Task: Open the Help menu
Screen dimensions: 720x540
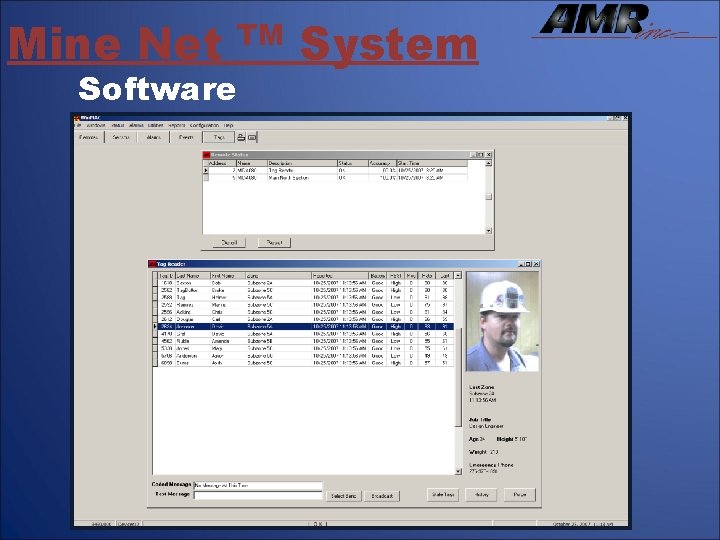Action: (228, 125)
